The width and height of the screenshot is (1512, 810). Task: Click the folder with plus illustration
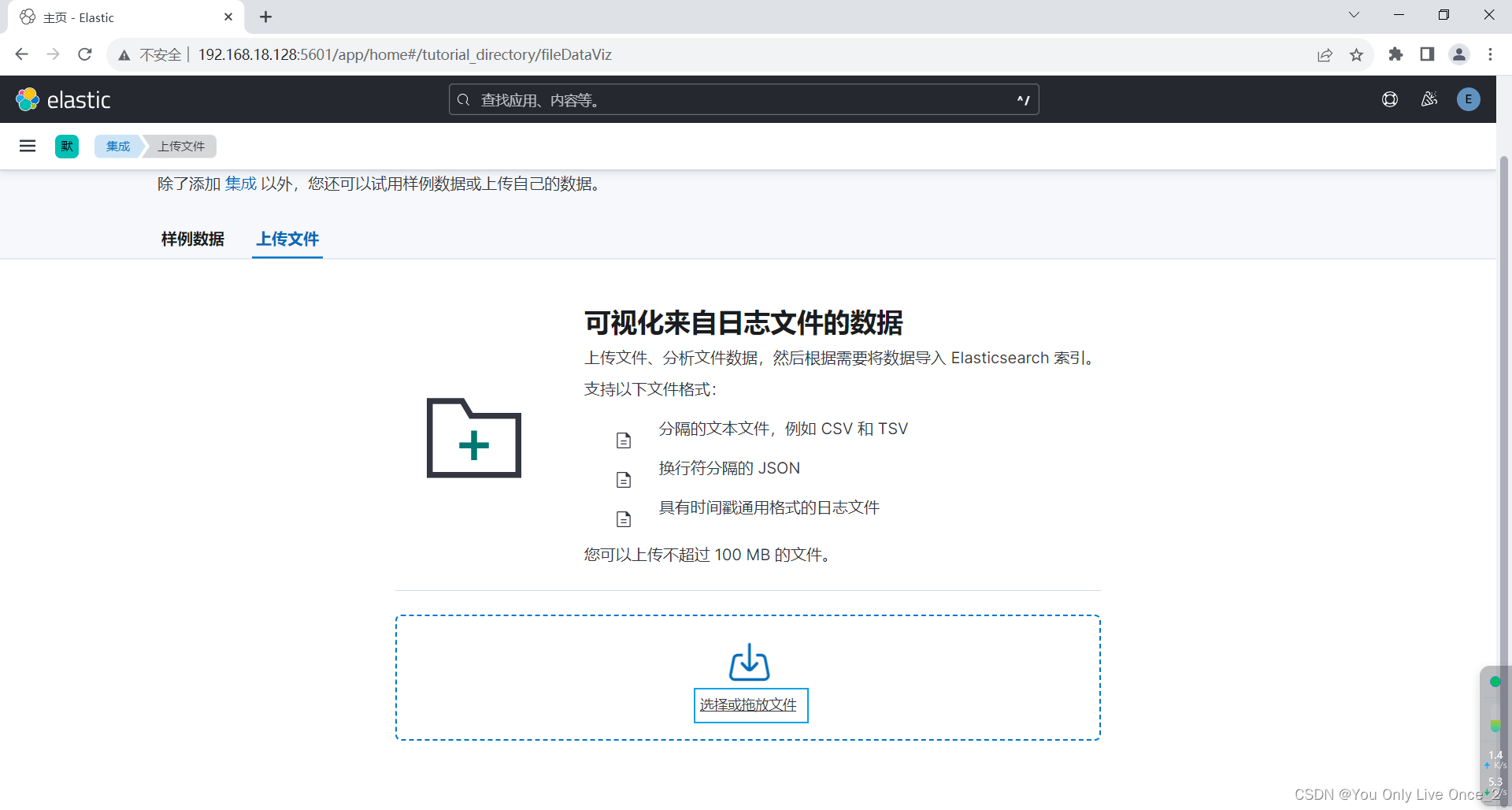pyautogui.click(x=473, y=438)
